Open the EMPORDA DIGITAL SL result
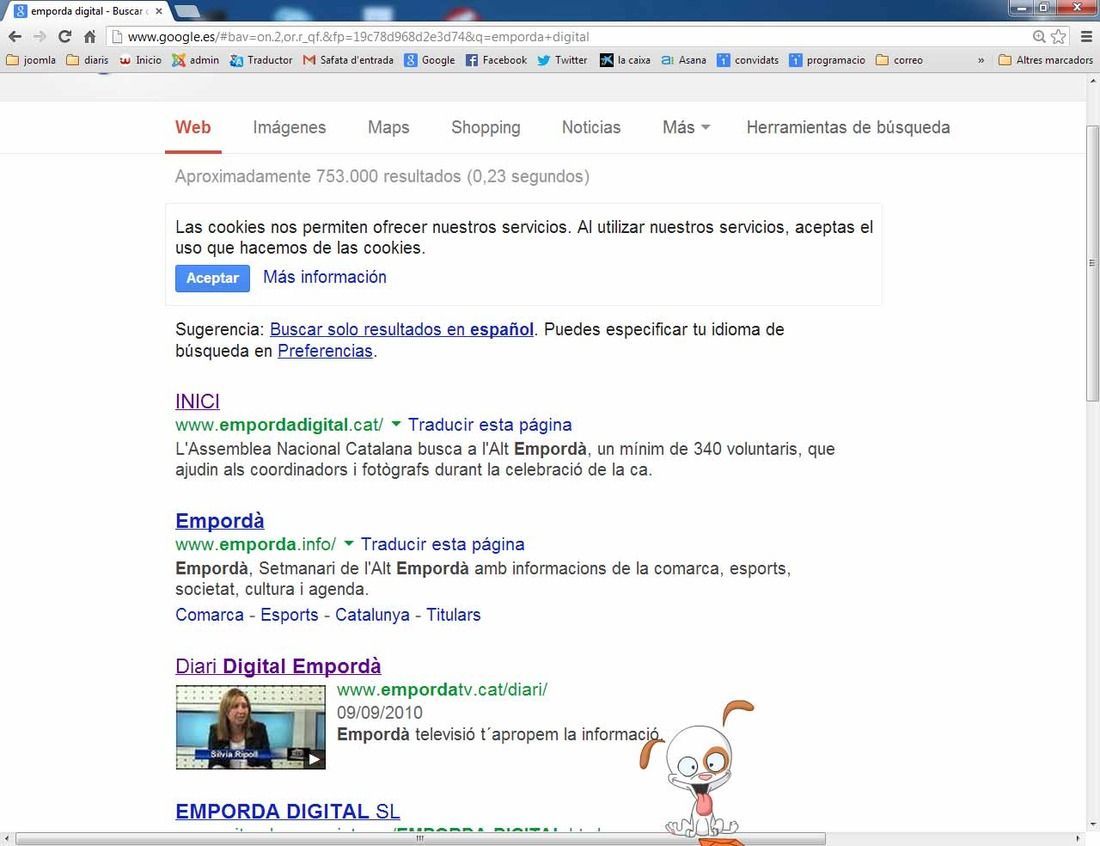This screenshot has height=846, width=1100. point(288,811)
